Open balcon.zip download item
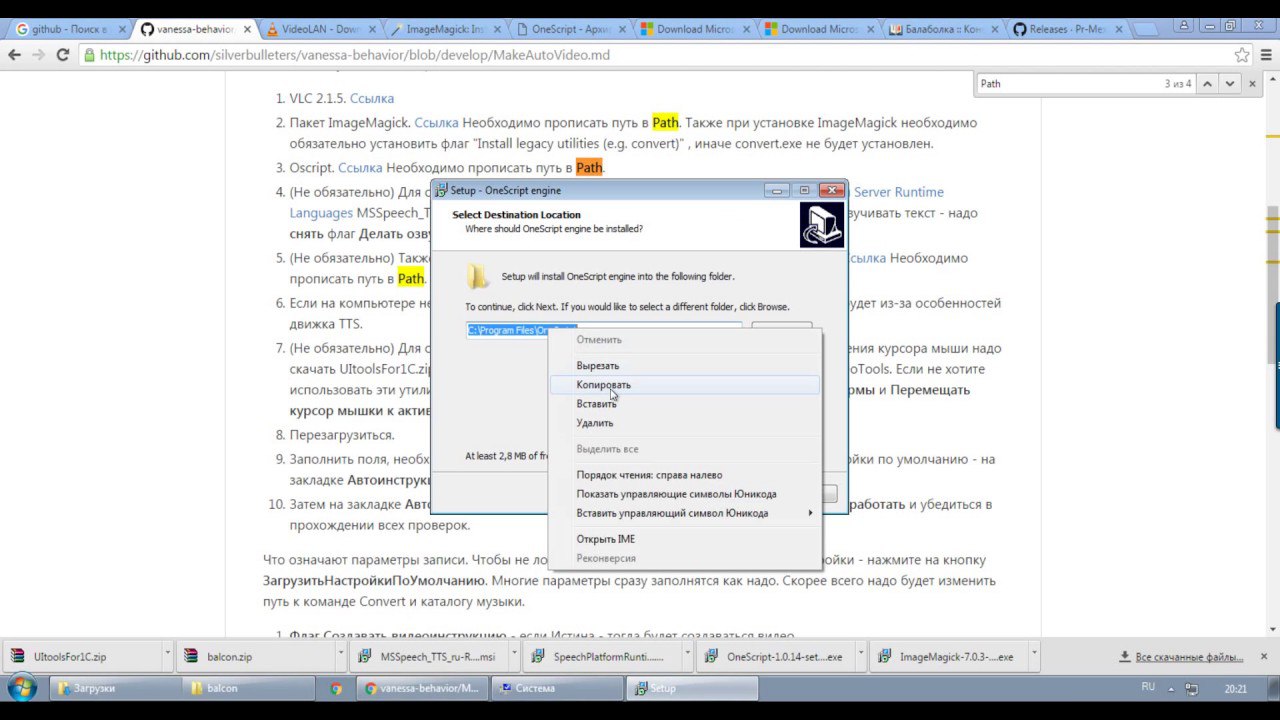The width and height of the screenshot is (1280, 720). pos(251,657)
